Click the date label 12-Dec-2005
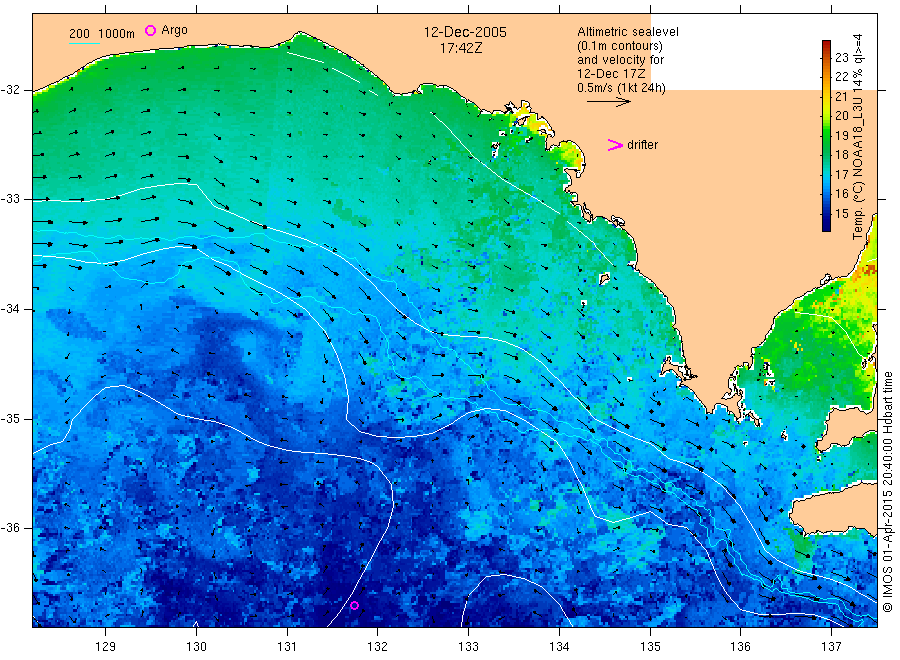Viewport: 900px width, 660px height. tap(465, 32)
